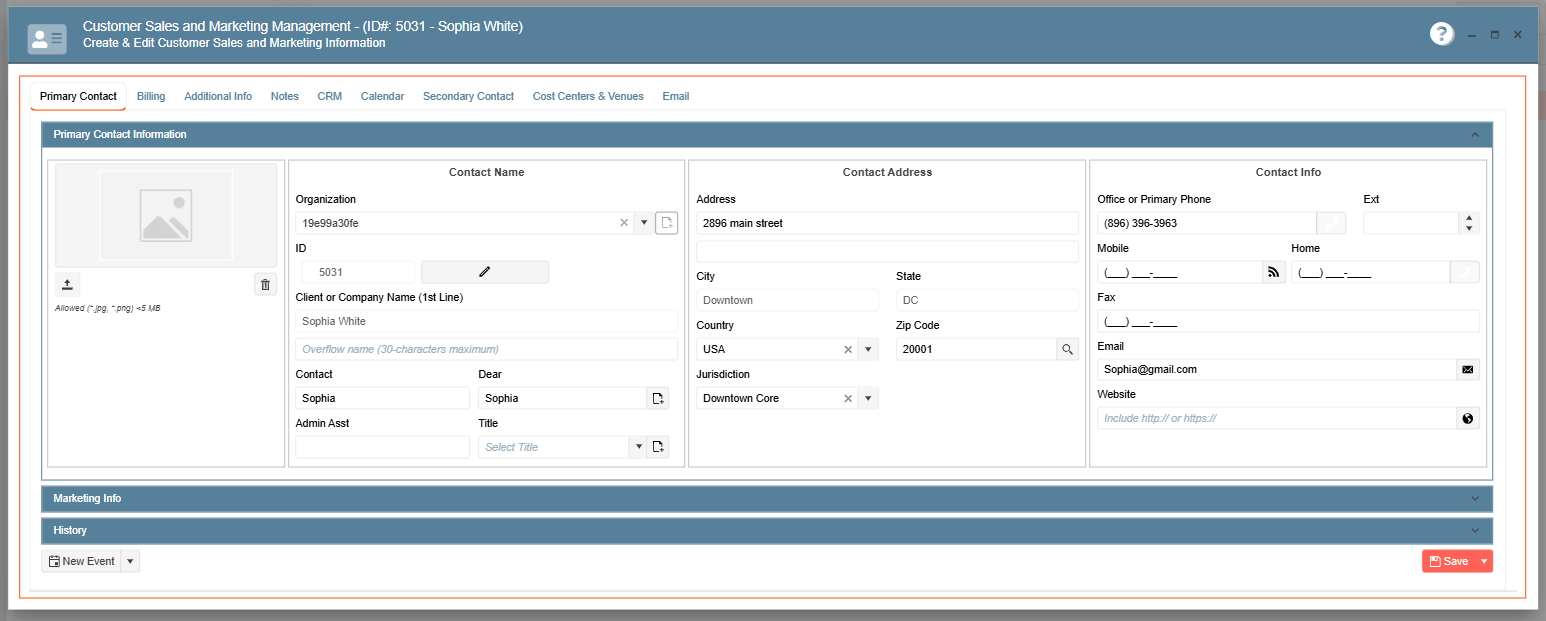Click the pencil edit ID button
The image size is (1546, 621).
coord(485,272)
